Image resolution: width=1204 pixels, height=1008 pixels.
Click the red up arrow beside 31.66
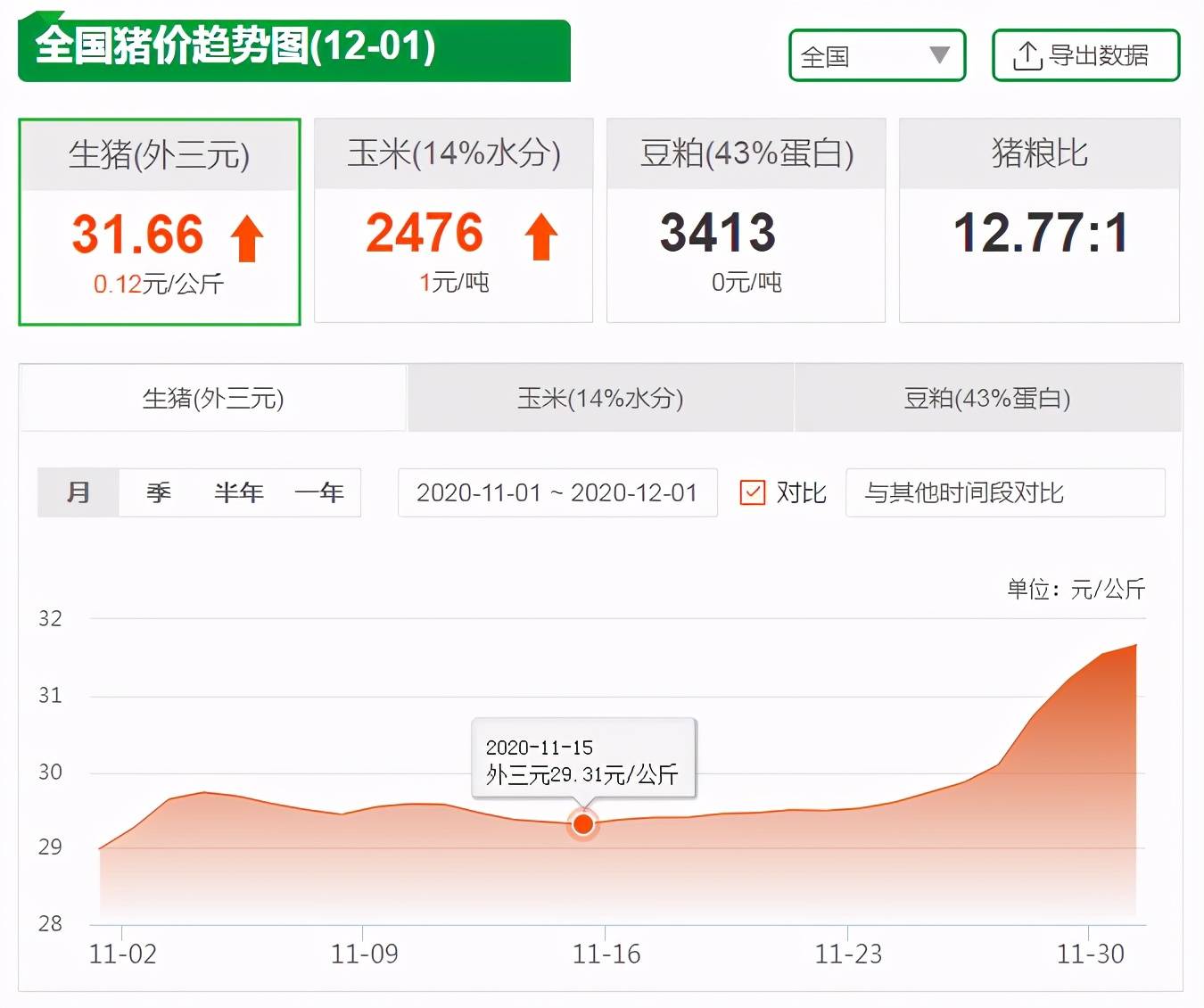247,237
